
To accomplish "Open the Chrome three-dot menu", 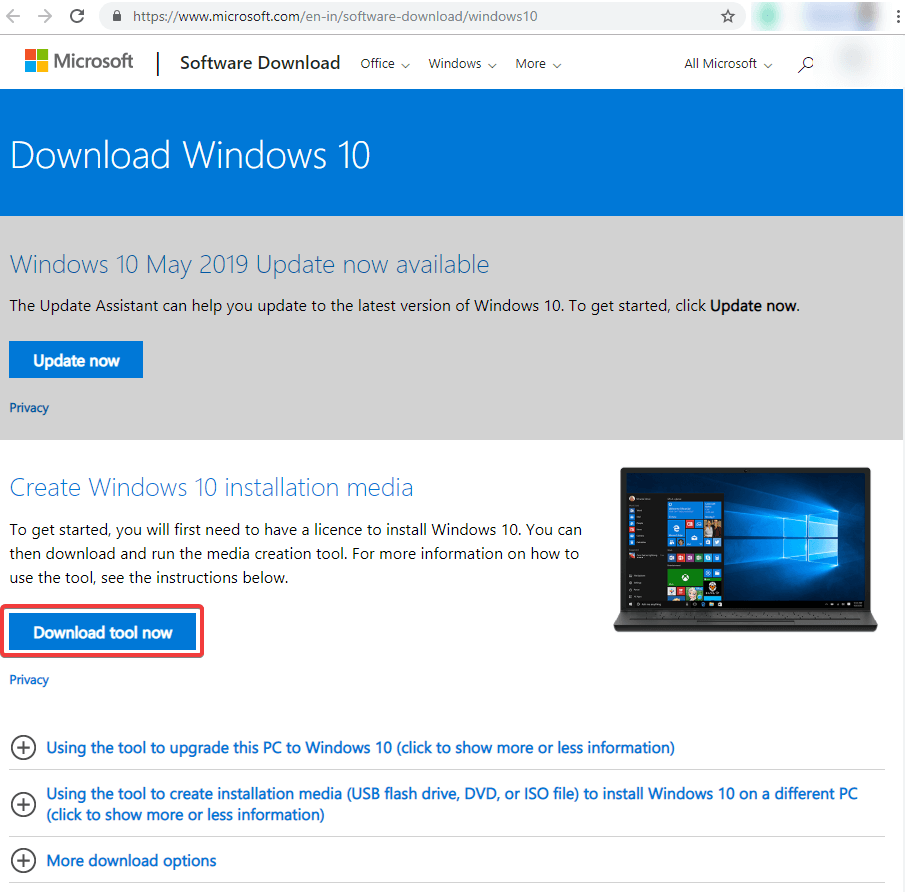I will pos(898,16).
